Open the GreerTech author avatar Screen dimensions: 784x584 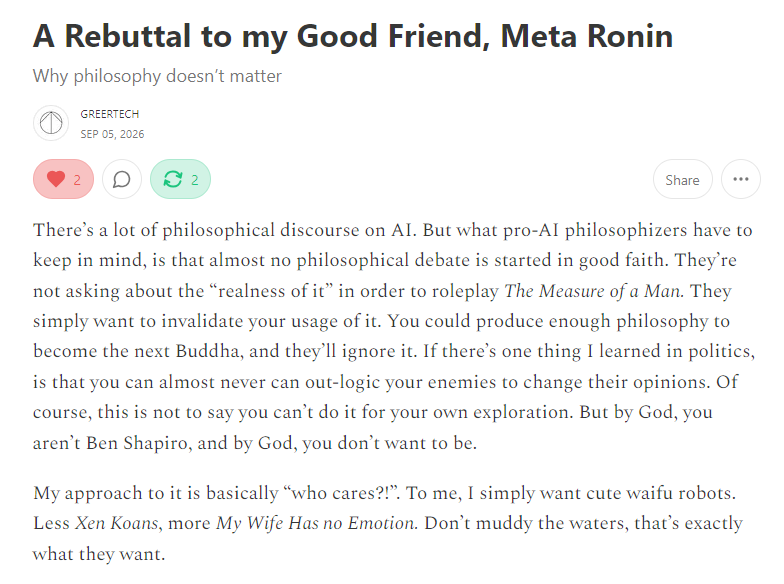coord(51,123)
